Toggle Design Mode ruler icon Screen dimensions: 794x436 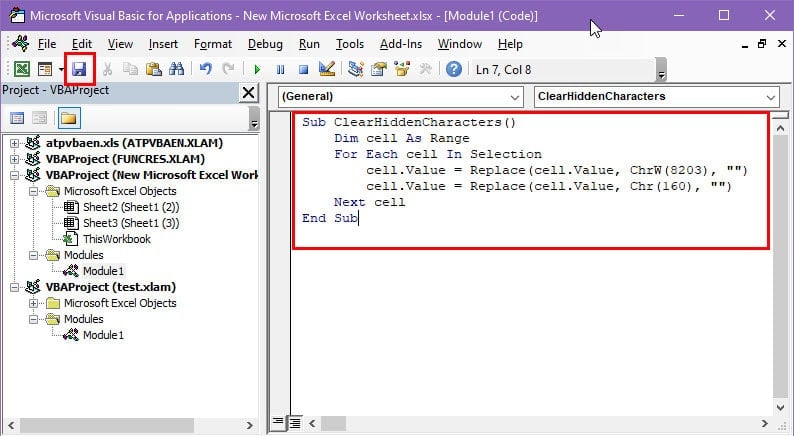tap(327, 69)
